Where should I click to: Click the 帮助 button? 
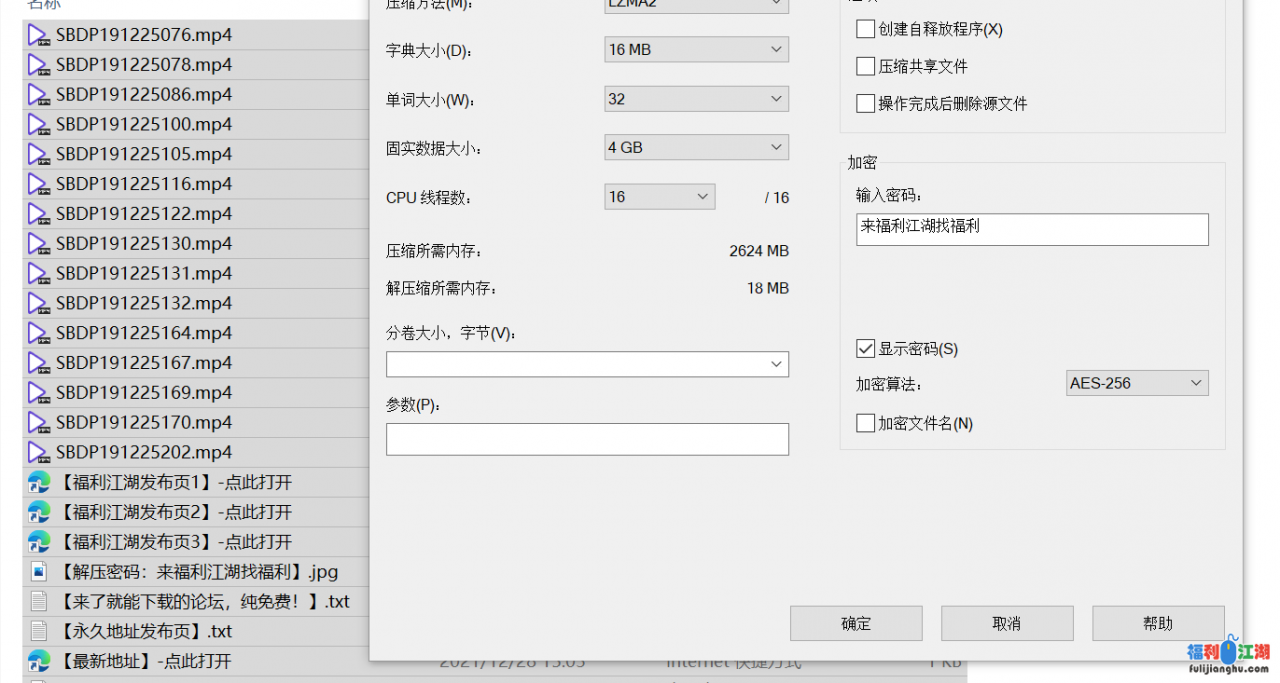(x=1158, y=623)
